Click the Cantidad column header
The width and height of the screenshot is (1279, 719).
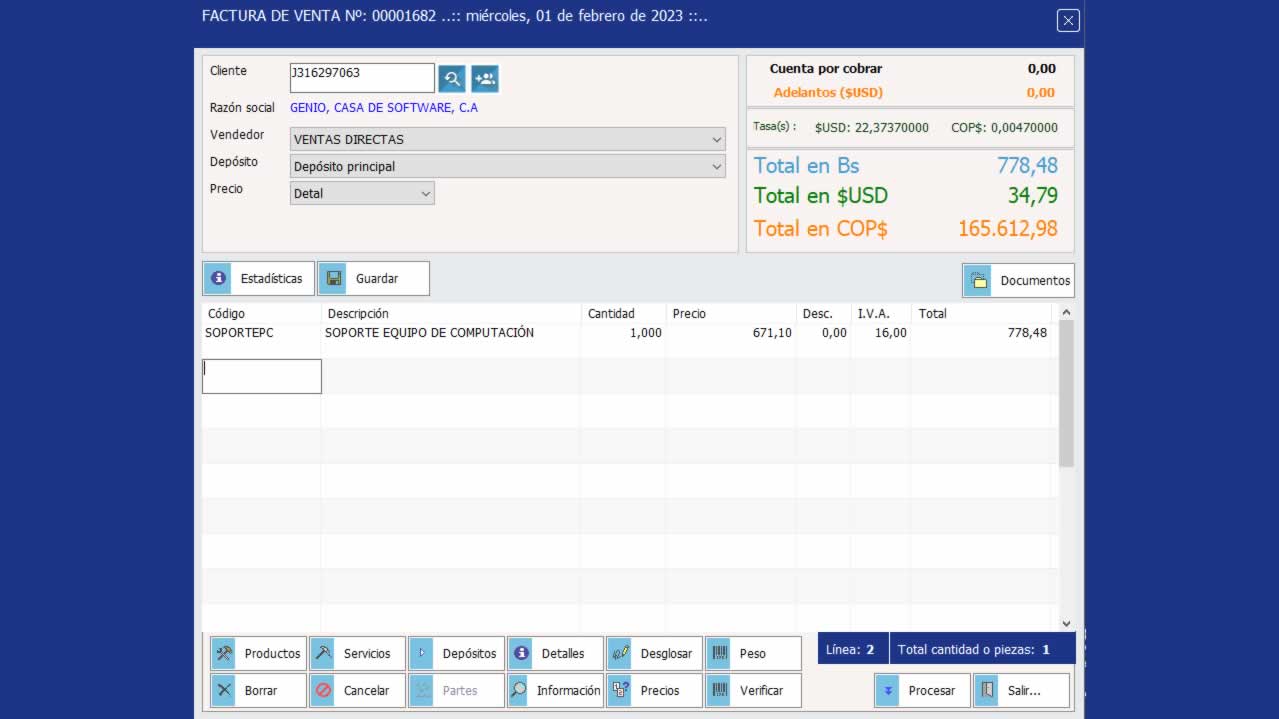click(x=624, y=314)
